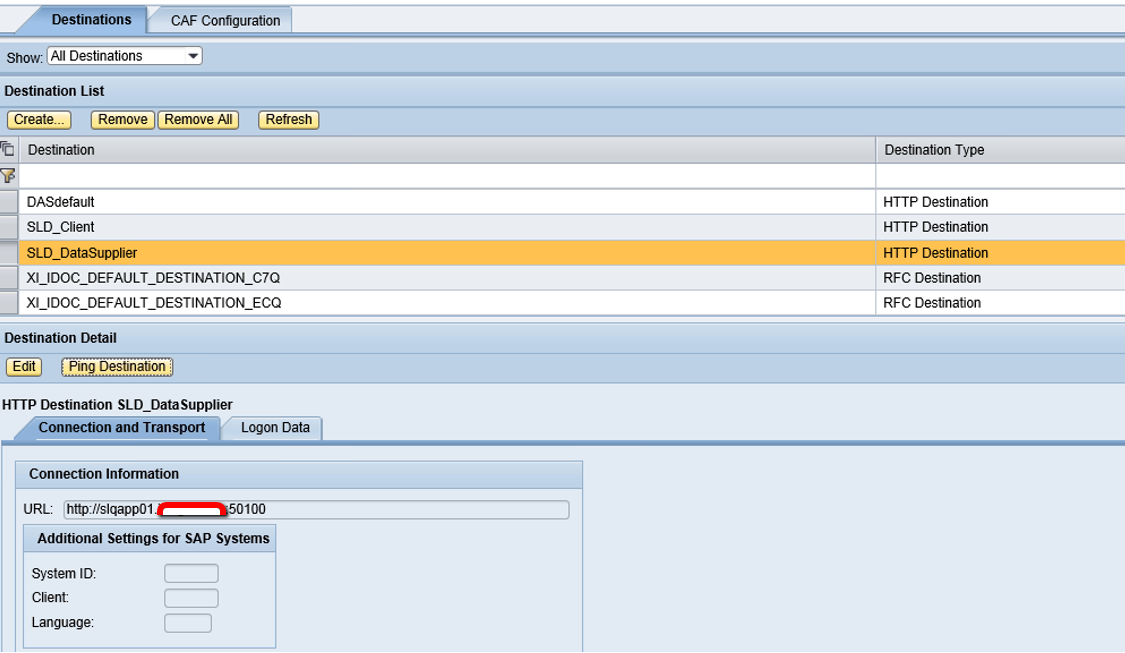This screenshot has height=653, width=1125.
Task: Refresh the destination list
Action: [x=288, y=120]
